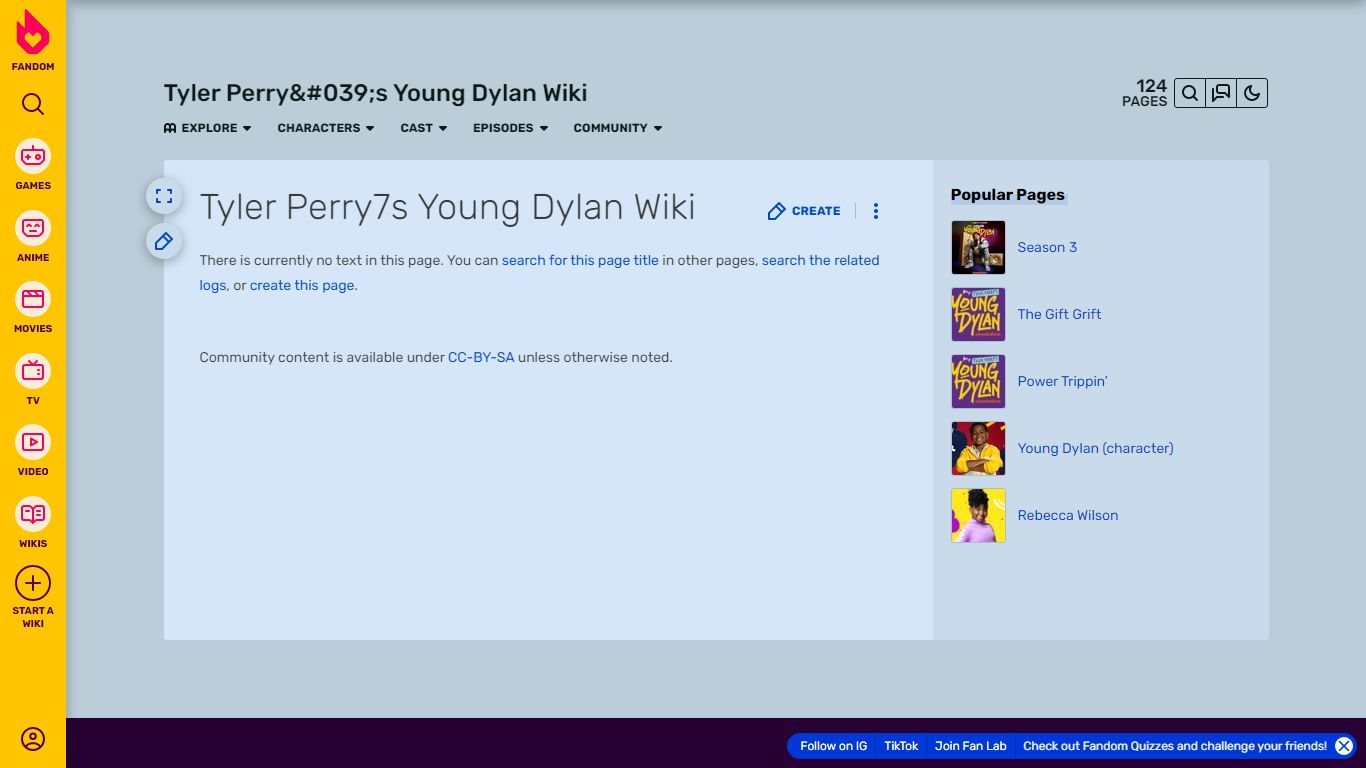Expand page to full width
This screenshot has height=768, width=1366.
coord(164,196)
